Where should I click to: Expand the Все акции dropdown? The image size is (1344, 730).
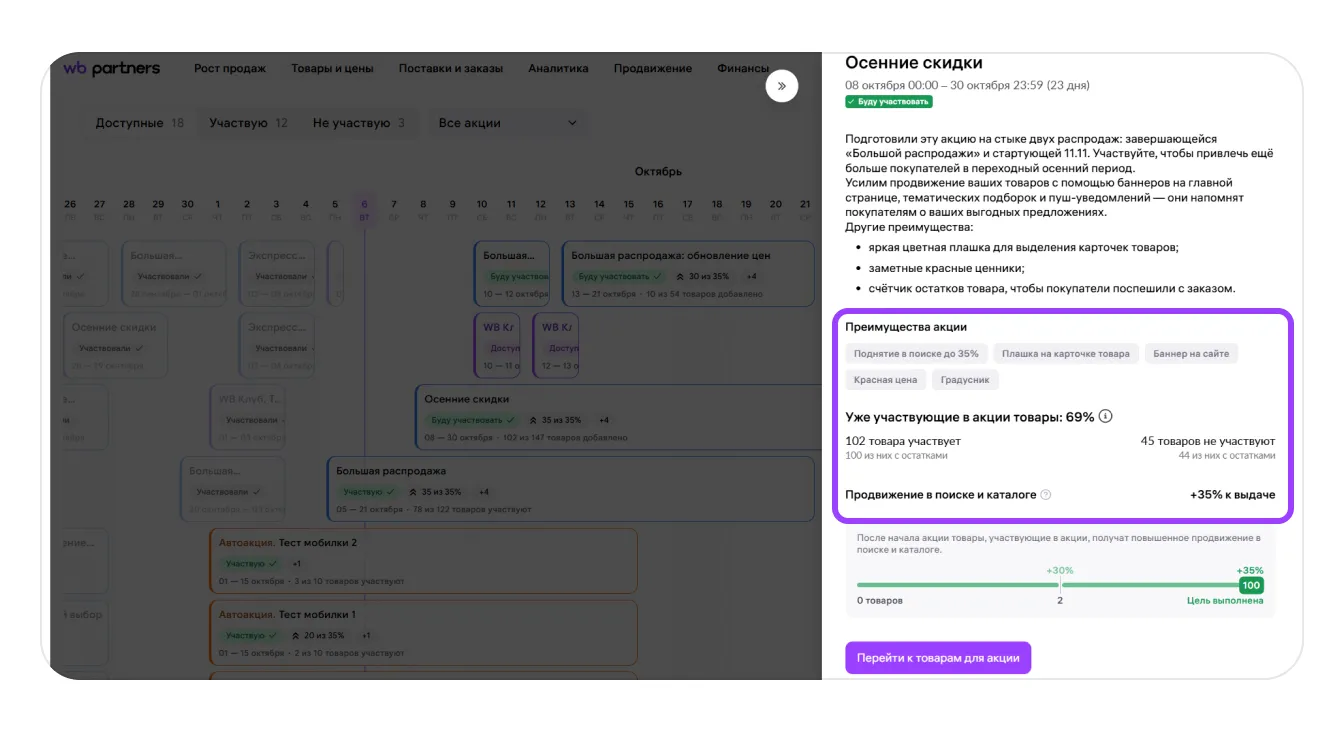[x=508, y=123]
